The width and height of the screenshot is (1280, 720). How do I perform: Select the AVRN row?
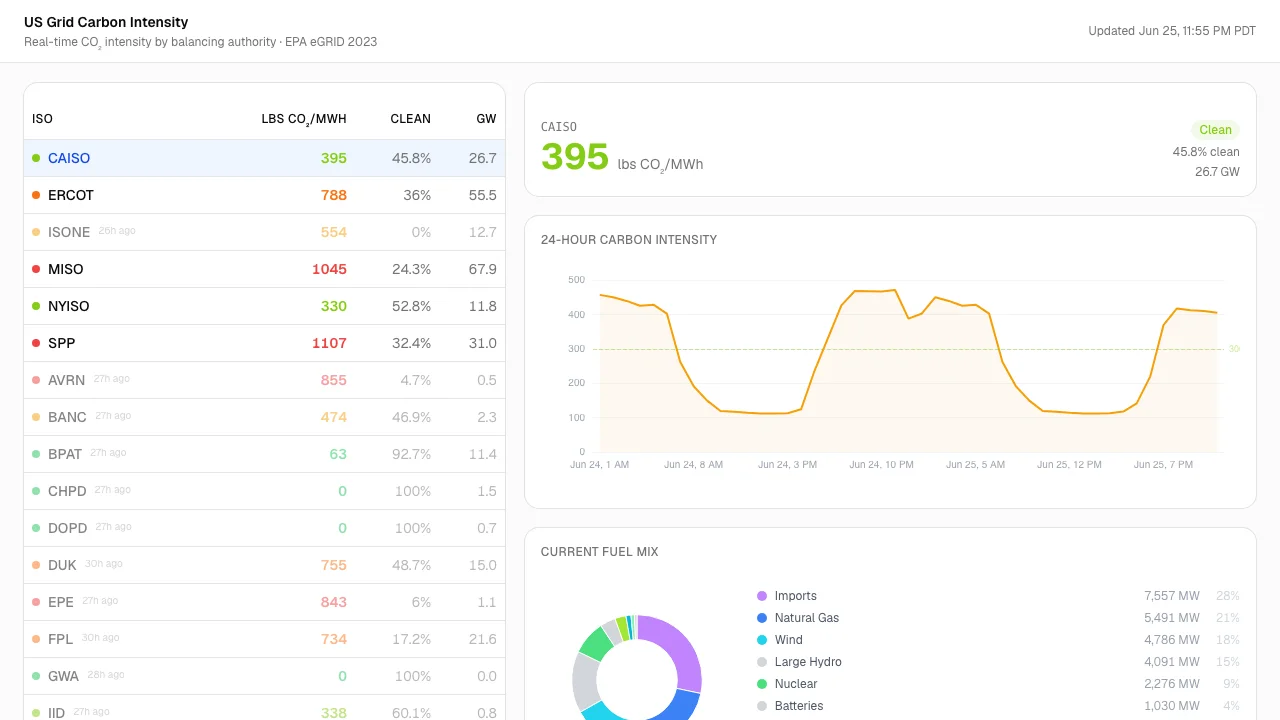[x=264, y=380]
